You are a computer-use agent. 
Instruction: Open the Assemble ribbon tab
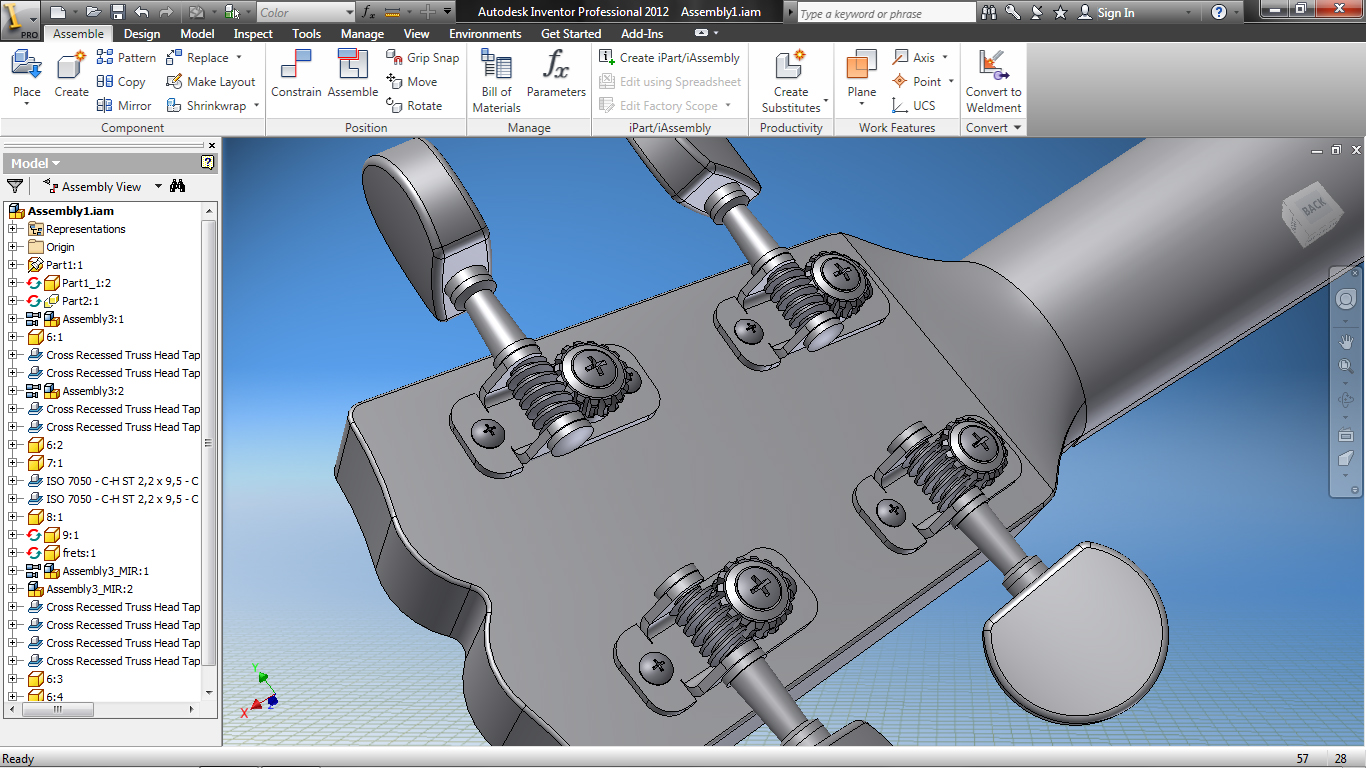tap(78, 34)
